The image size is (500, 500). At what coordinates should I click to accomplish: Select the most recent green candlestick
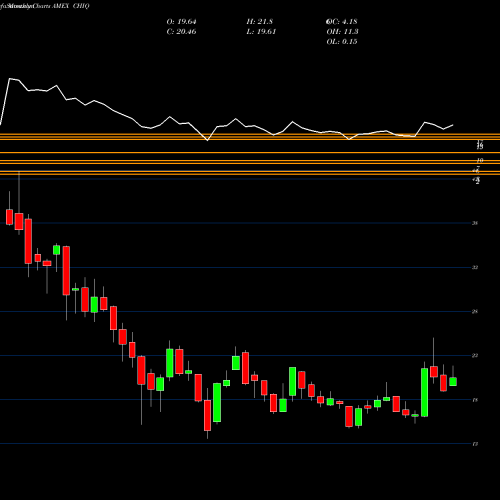point(453,382)
